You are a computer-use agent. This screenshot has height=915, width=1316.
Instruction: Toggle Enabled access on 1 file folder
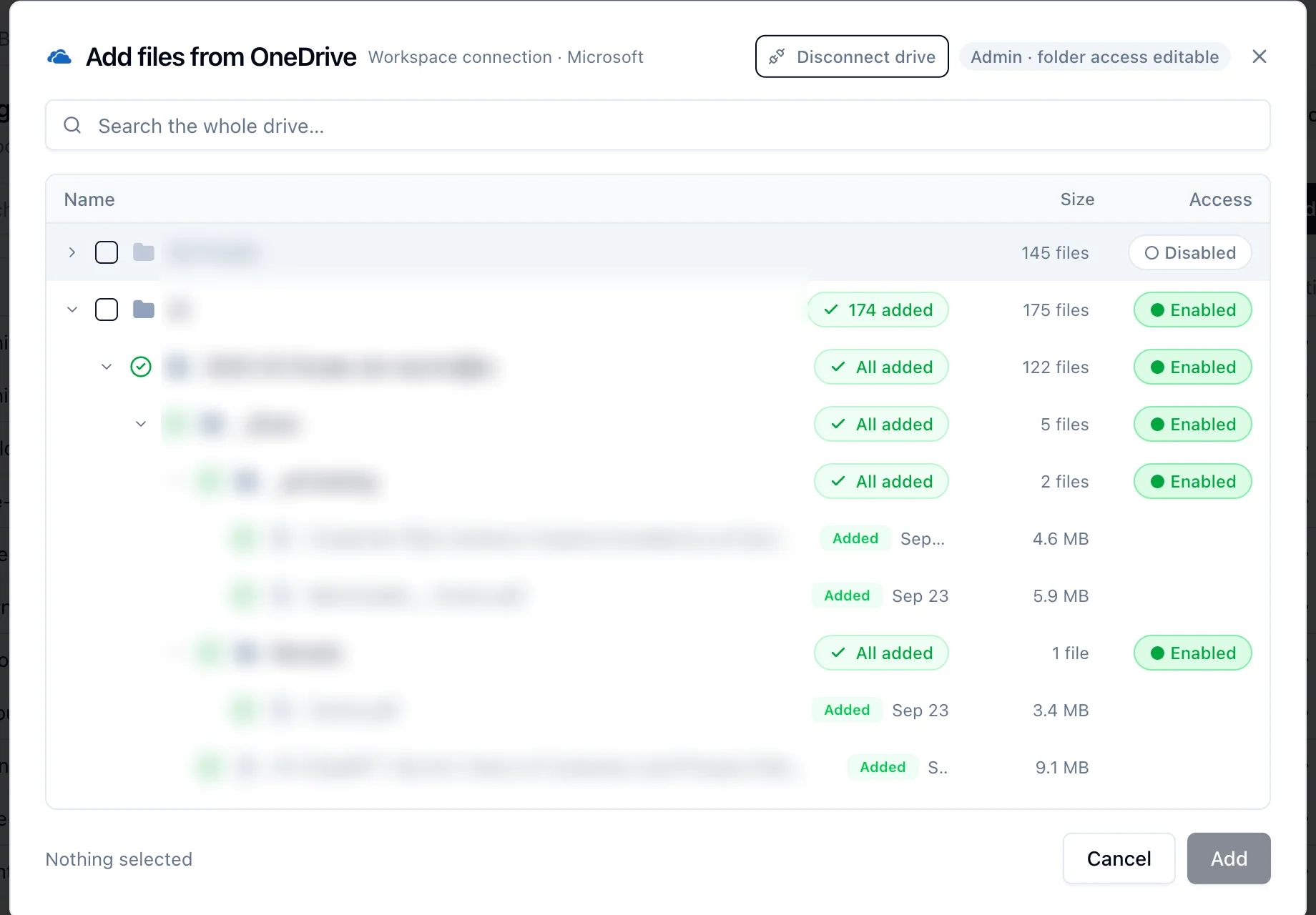click(x=1193, y=653)
